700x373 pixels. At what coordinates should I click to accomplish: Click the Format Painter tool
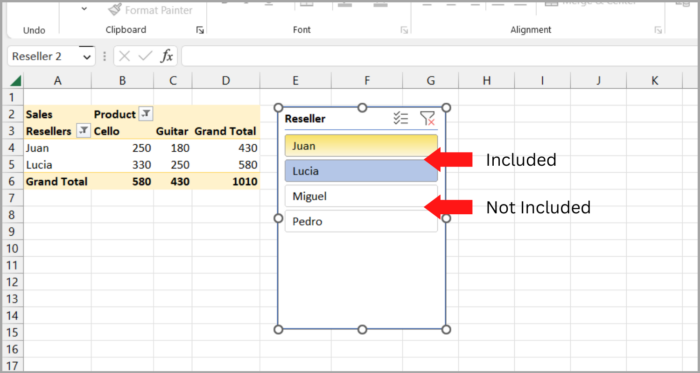click(x=150, y=9)
